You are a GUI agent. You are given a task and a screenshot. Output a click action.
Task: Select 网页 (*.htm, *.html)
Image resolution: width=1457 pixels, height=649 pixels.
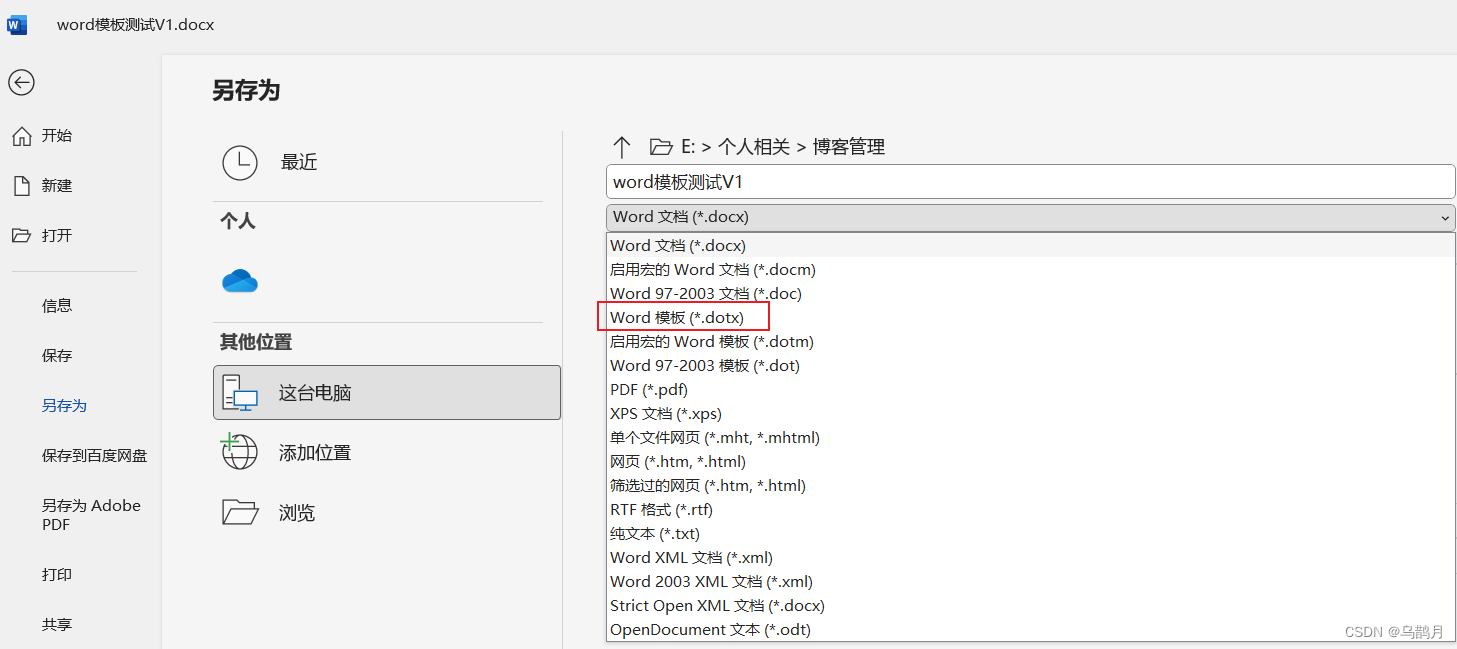pyautogui.click(x=1030, y=461)
